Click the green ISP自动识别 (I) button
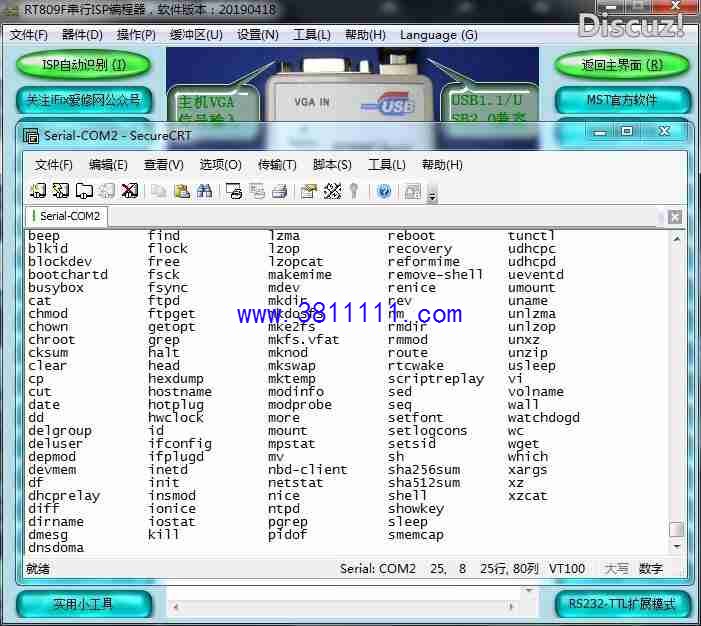 [84, 65]
